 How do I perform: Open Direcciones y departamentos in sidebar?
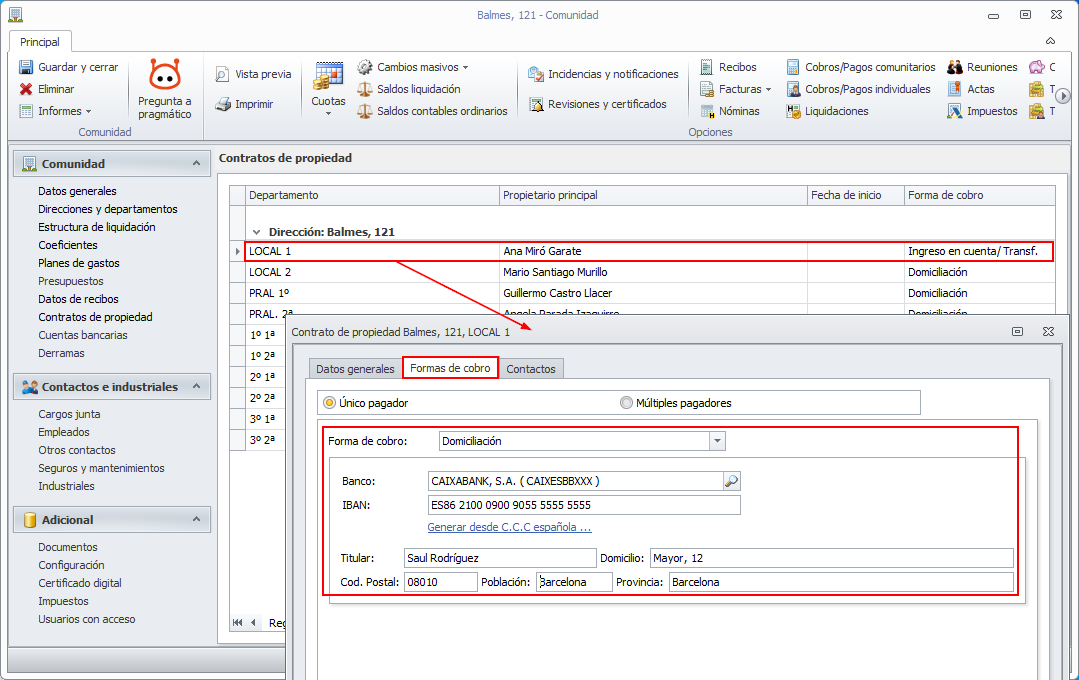pyautogui.click(x=107, y=209)
